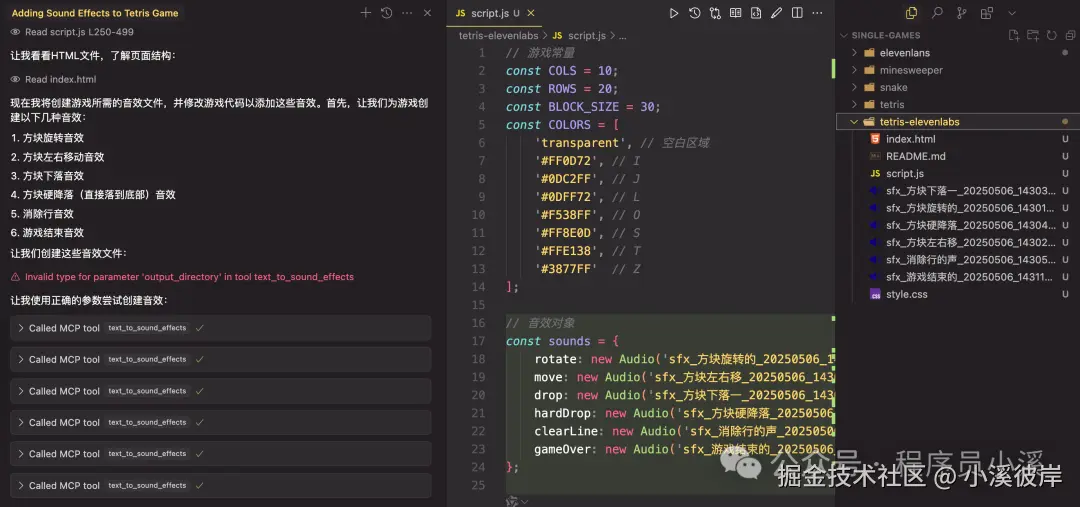Open chat panel more options menu
This screenshot has width=1080, height=507.
tap(407, 13)
